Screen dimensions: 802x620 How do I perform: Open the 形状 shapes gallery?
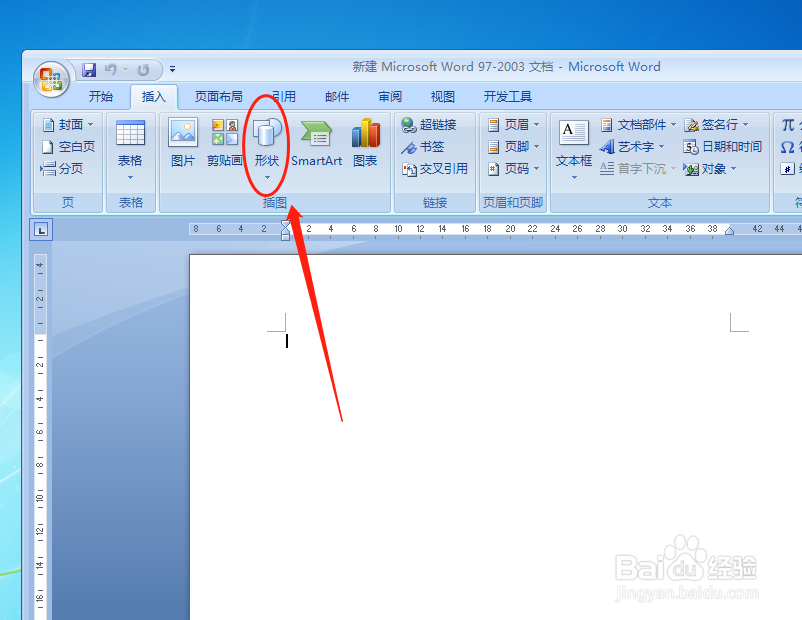[x=267, y=149]
